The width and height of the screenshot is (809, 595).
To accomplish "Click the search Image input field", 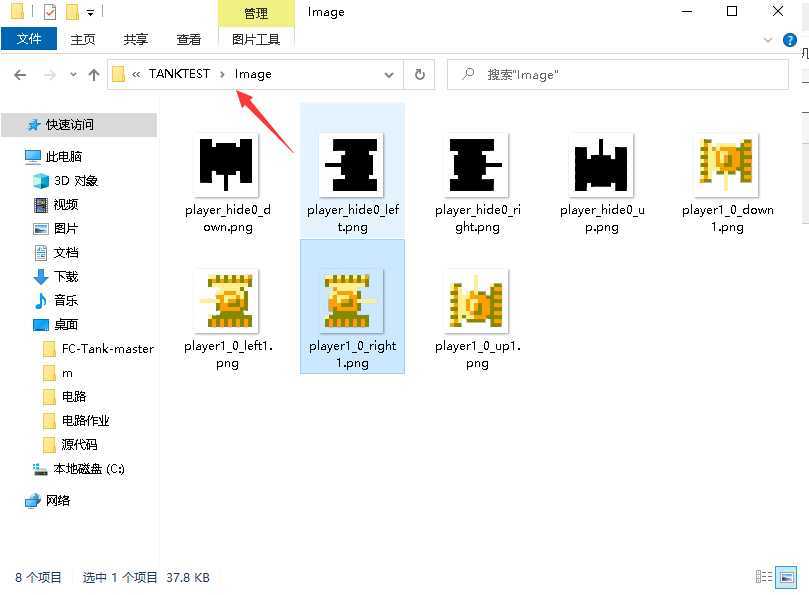I will [618, 75].
